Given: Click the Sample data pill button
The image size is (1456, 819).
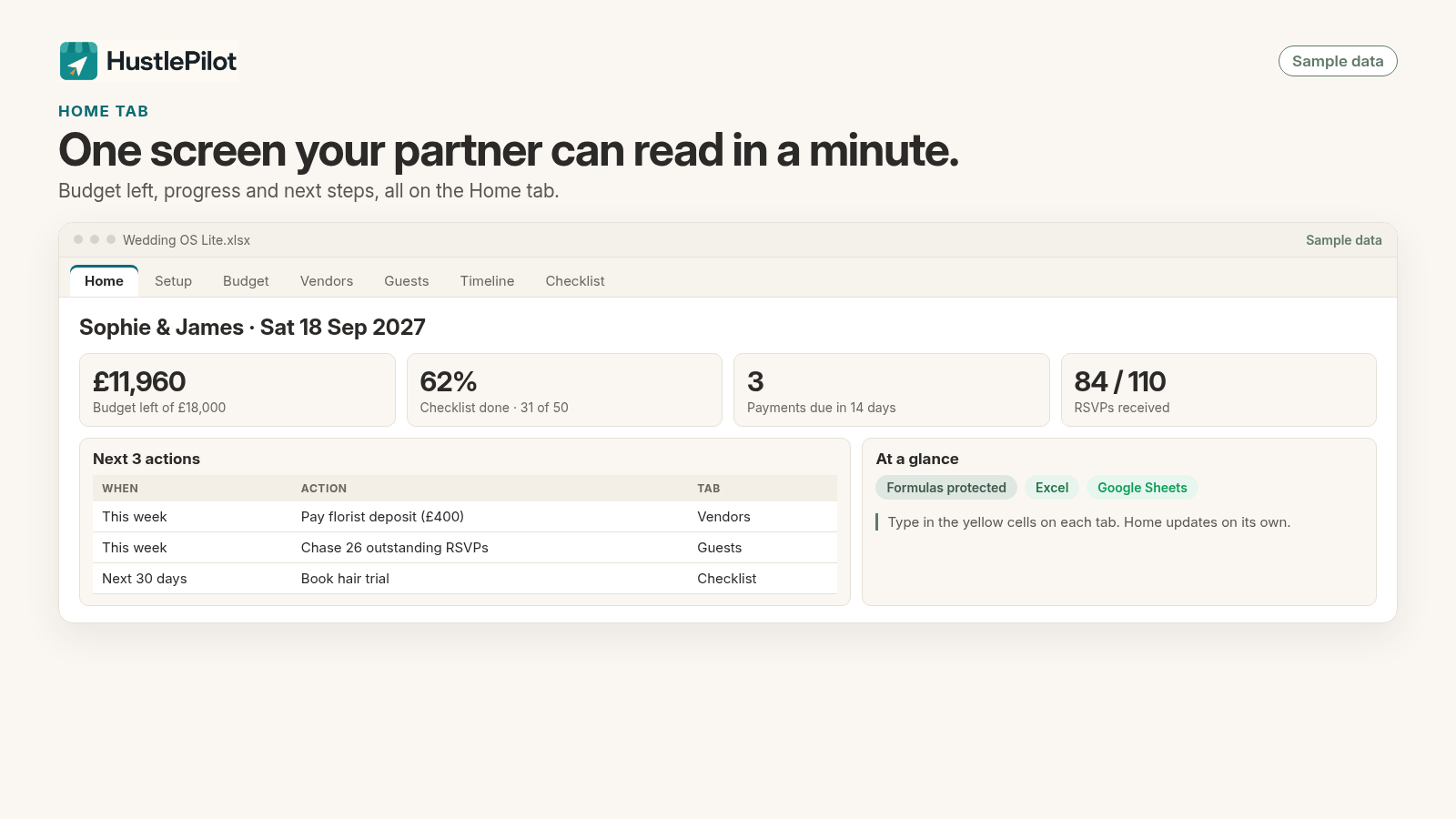Looking at the screenshot, I should (1338, 61).
